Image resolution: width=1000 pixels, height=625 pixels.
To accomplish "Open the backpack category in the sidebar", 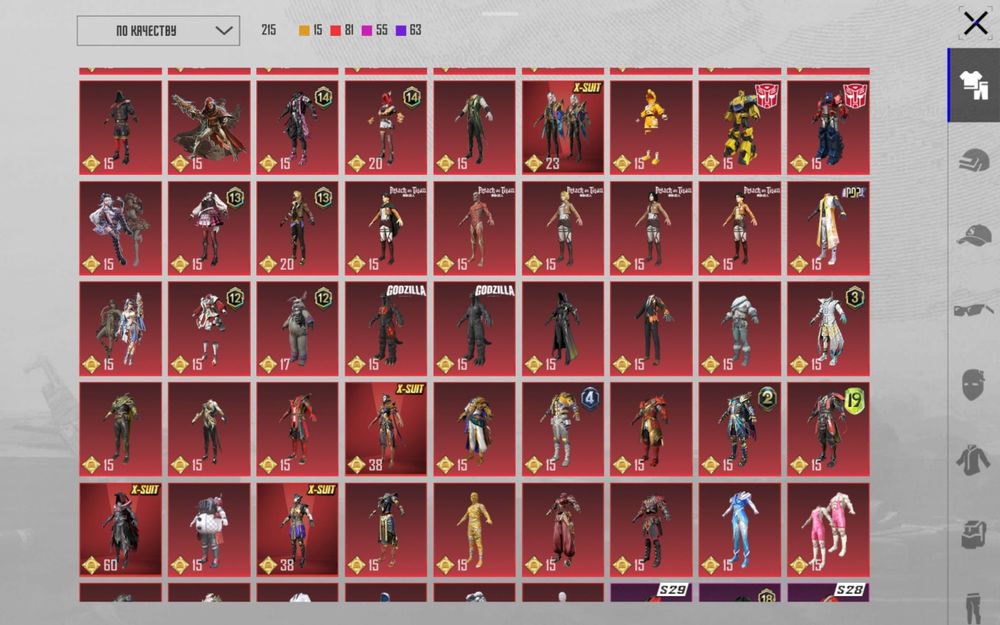I will click(x=974, y=534).
